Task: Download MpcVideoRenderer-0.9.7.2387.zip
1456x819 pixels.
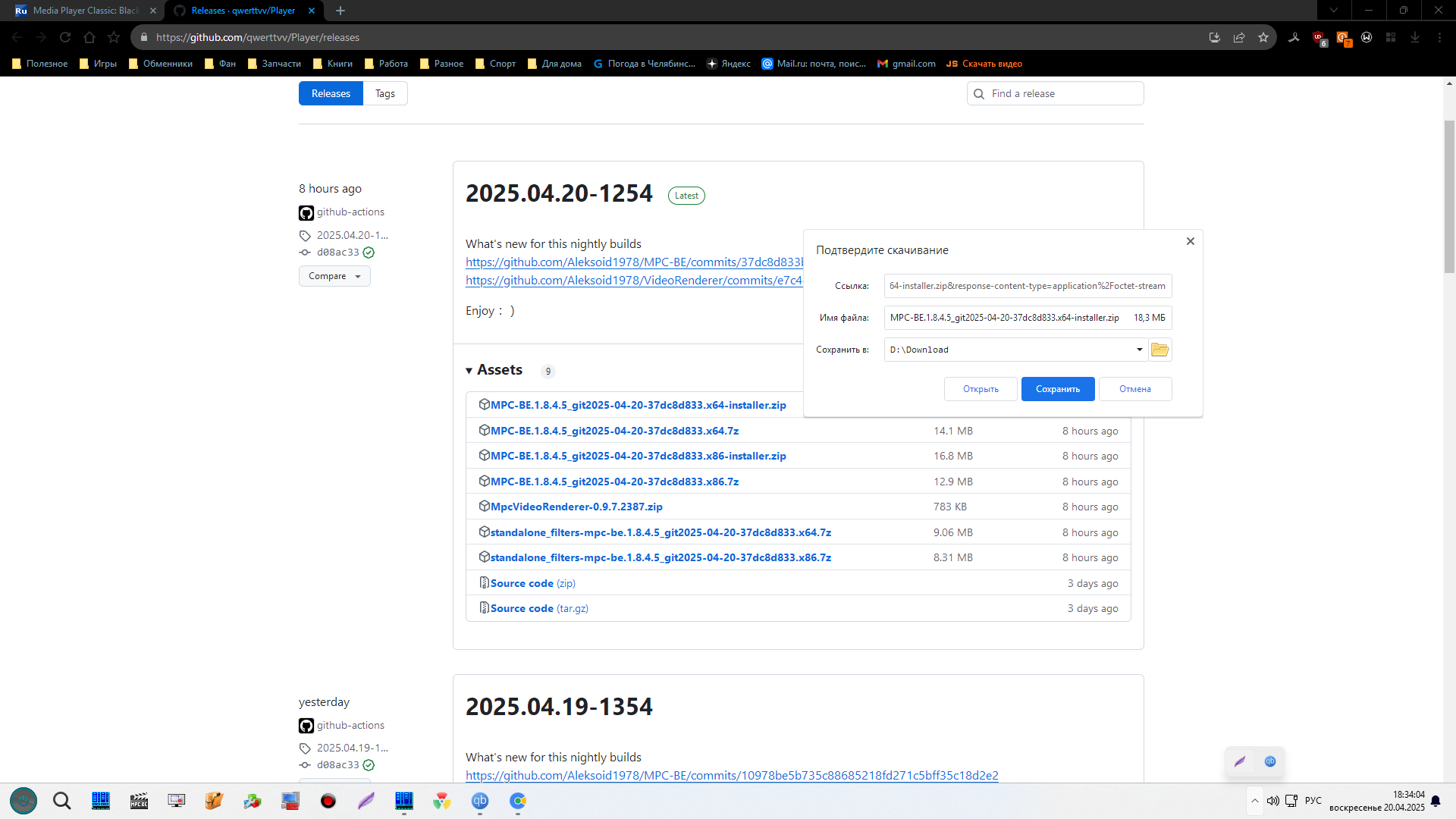Action: (576, 507)
